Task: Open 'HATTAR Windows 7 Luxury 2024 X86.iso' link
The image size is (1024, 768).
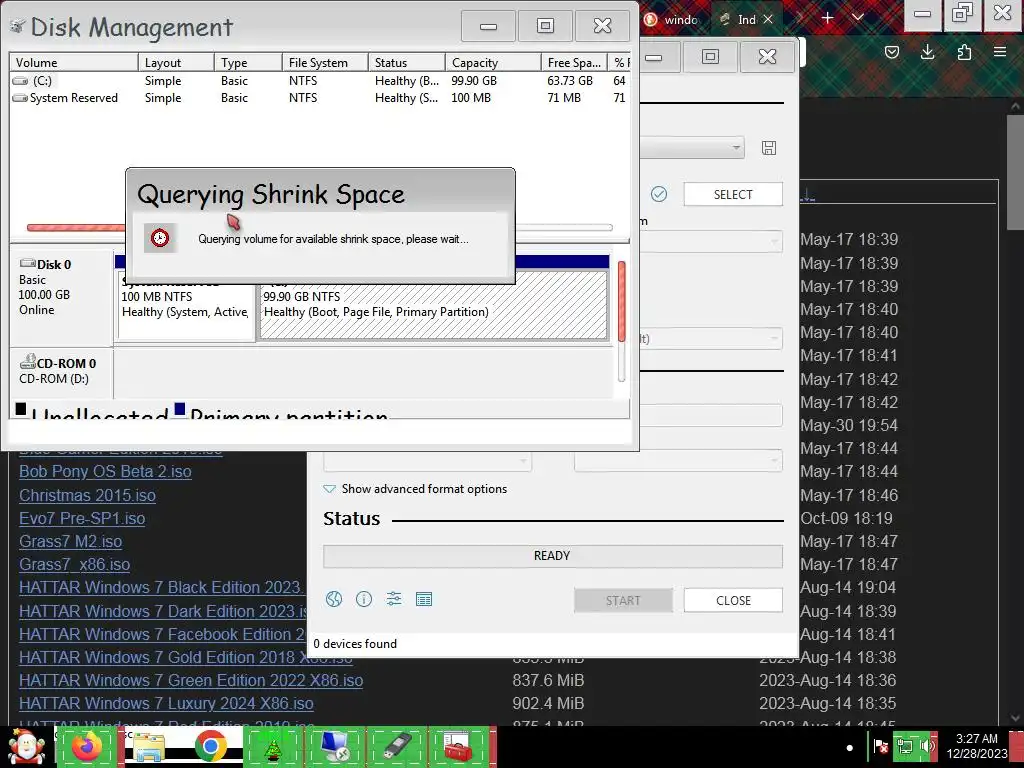Action: pyautogui.click(x=167, y=703)
